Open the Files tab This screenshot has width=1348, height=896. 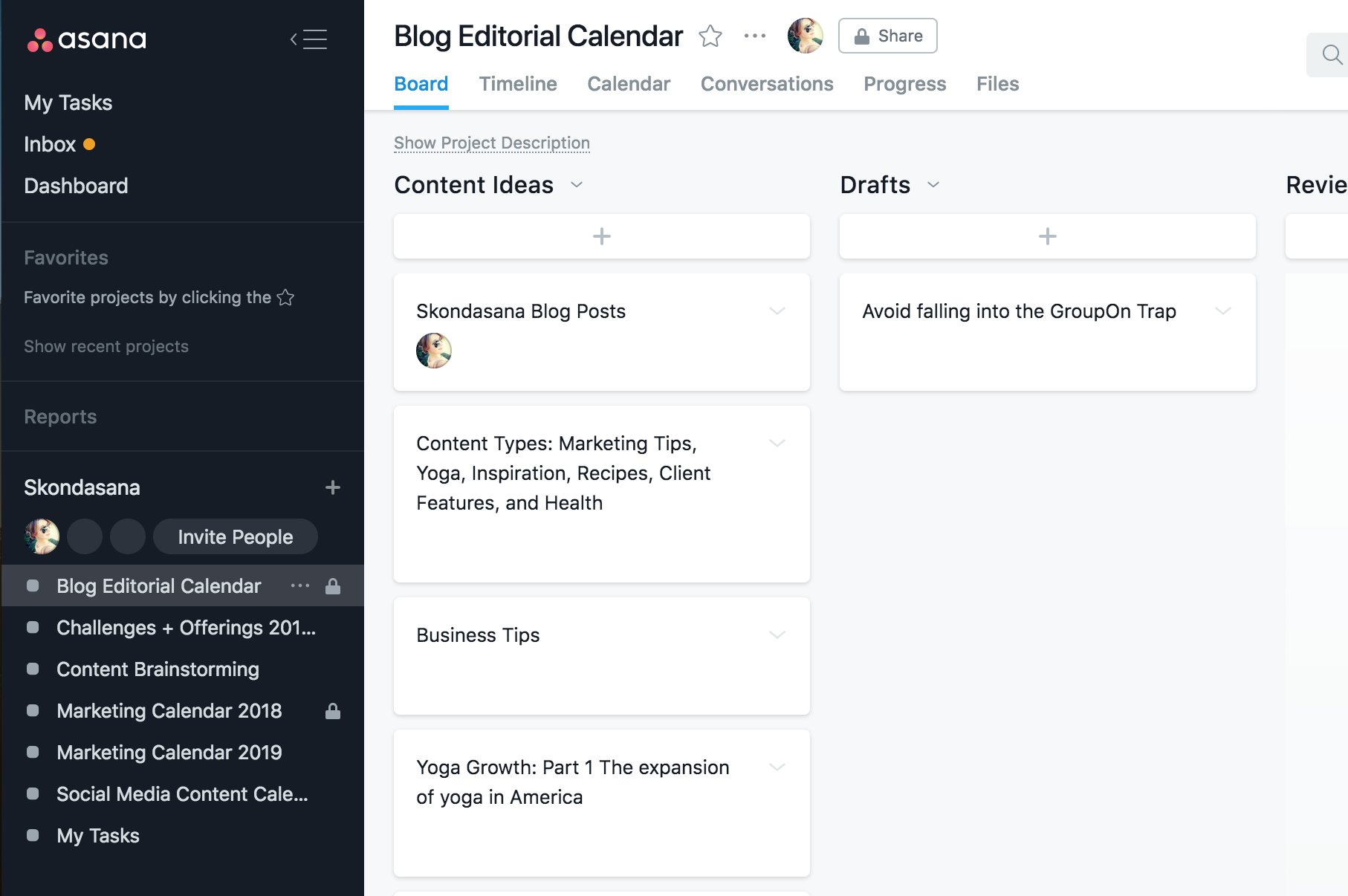(x=997, y=84)
